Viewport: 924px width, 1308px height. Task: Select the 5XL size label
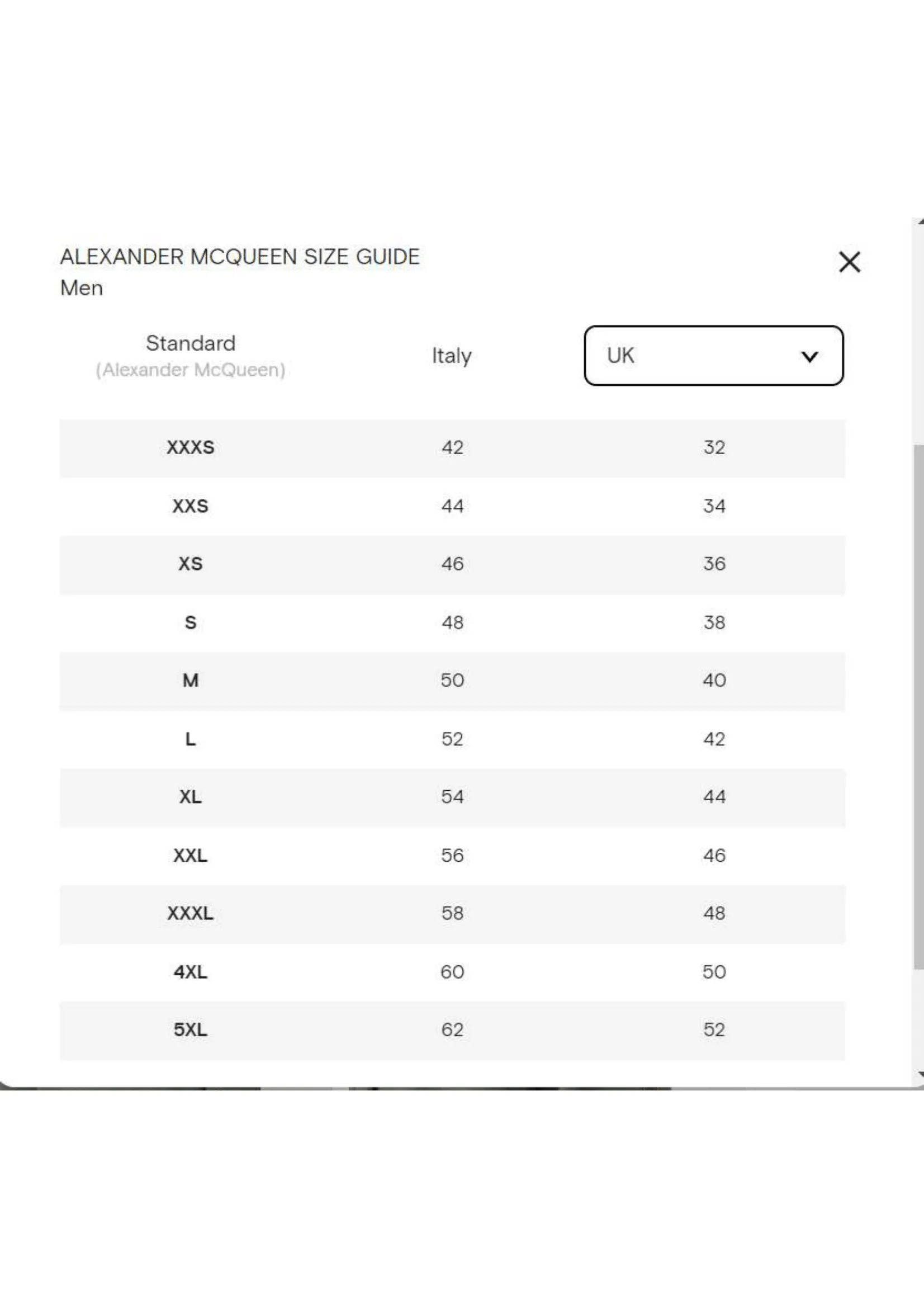(x=190, y=1030)
